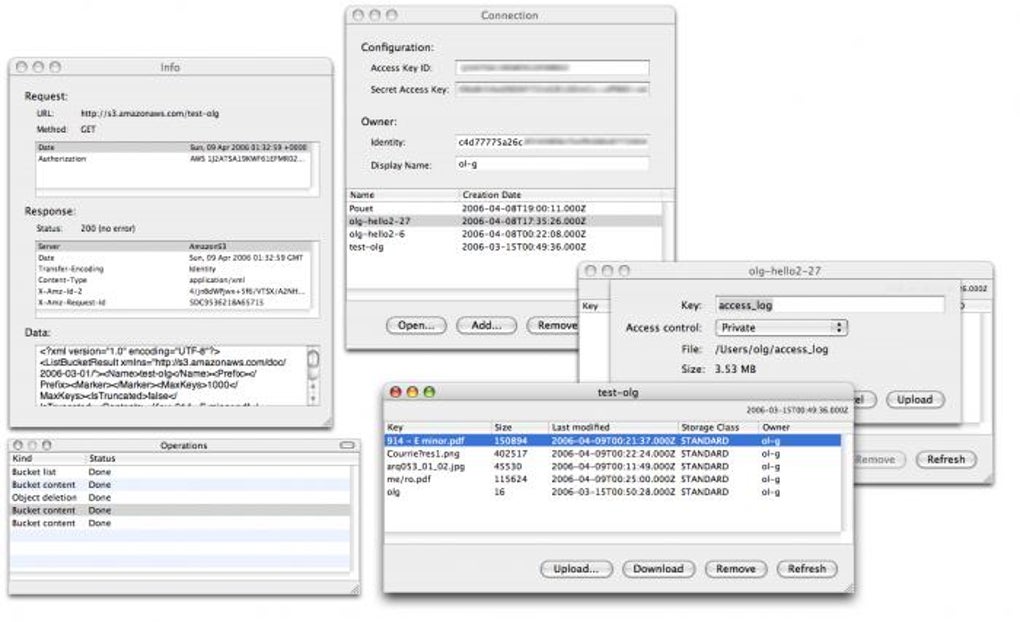The width and height of the screenshot is (1020, 622).
Task: Select the olg-hello2-27 bucket row
Action: click(504, 221)
